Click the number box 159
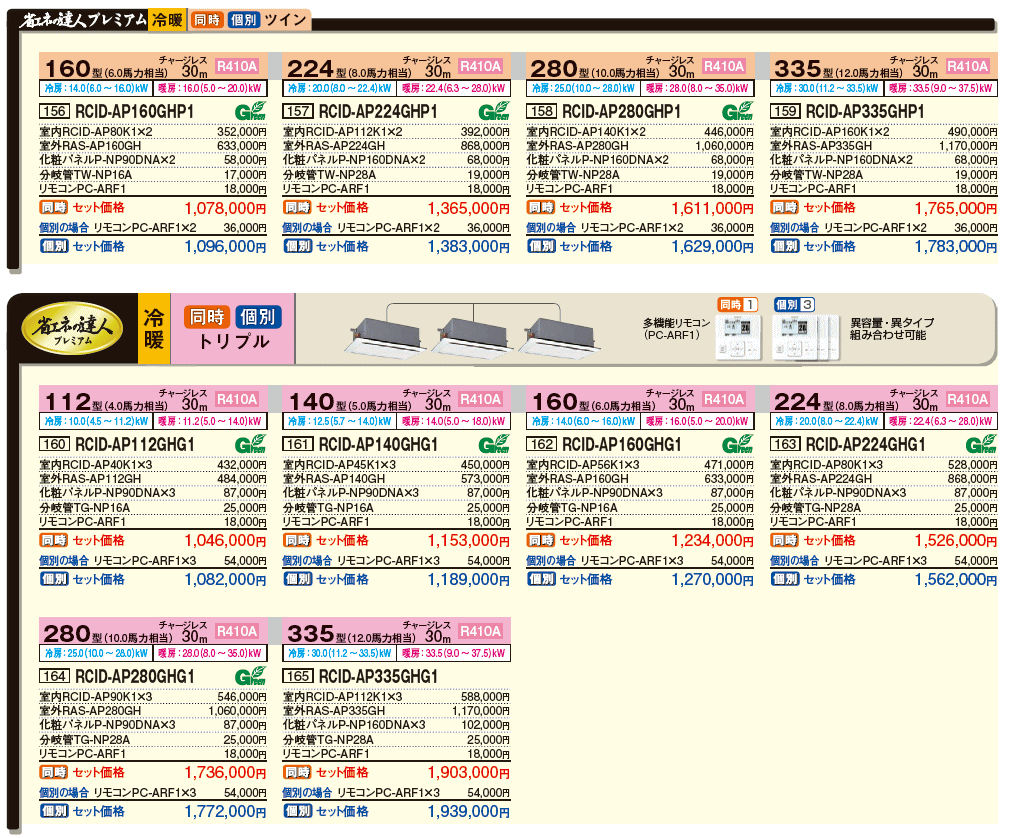The image size is (1010, 838). click(785, 111)
